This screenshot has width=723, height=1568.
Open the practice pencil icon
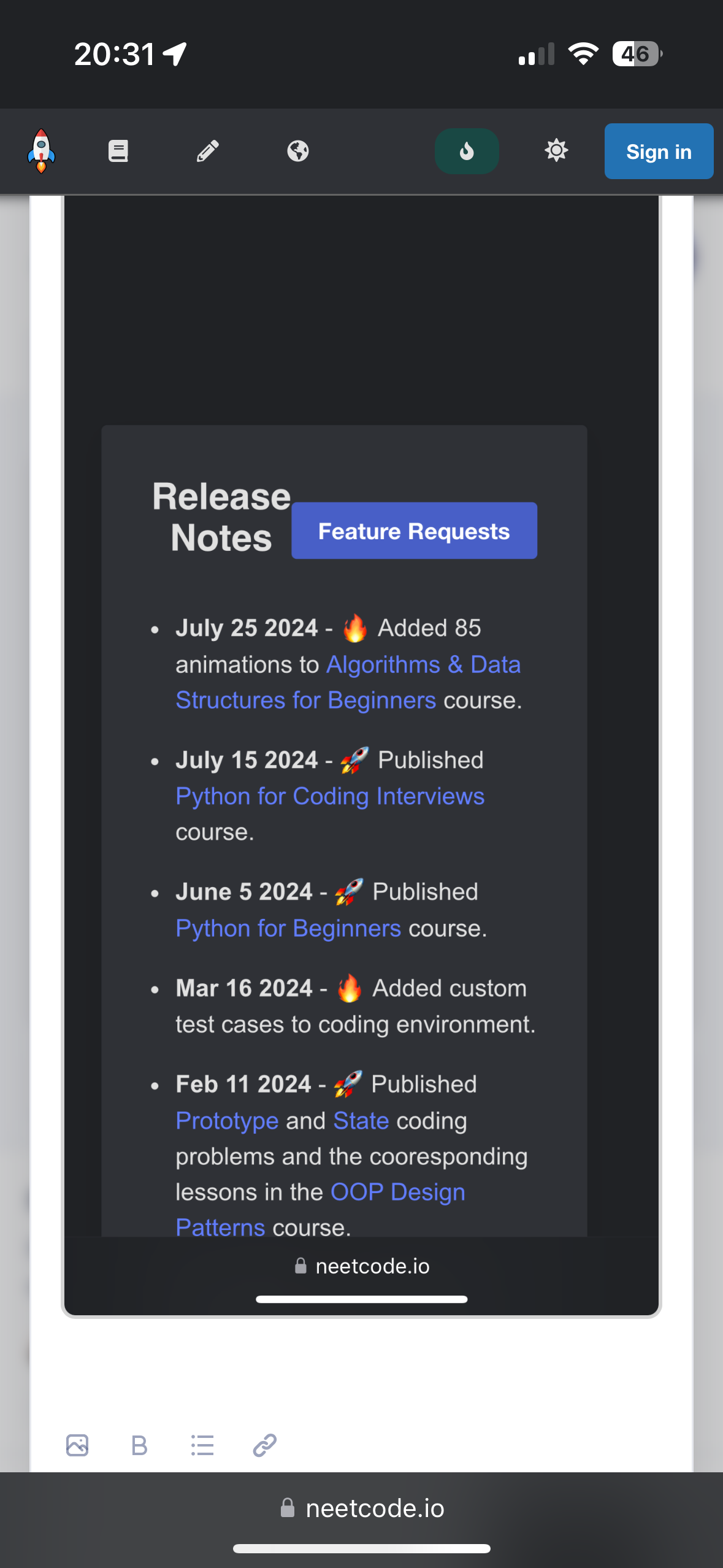tap(208, 151)
